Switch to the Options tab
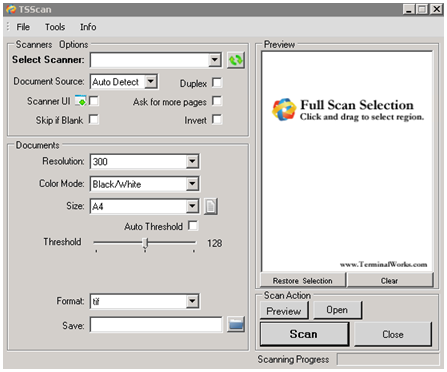Viewport: 447px width, 372px height. point(74,44)
